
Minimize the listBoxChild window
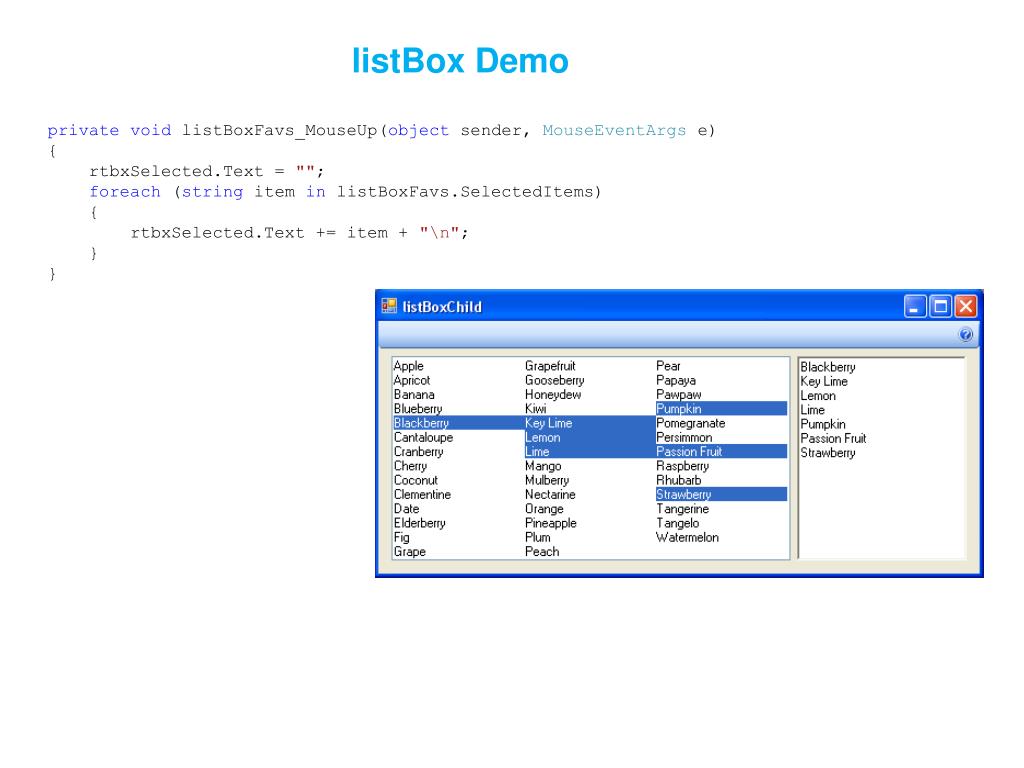[x=915, y=306]
